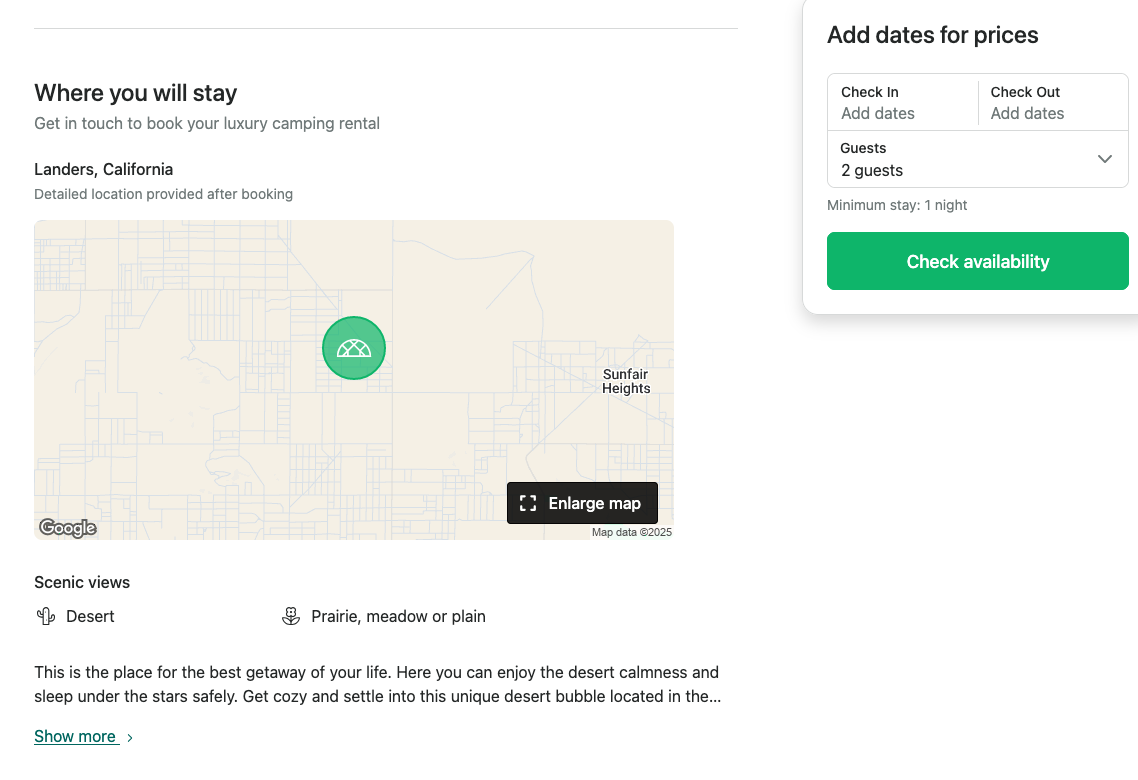
Task: Click the Sunfair Heights label on the map
Action: click(626, 382)
